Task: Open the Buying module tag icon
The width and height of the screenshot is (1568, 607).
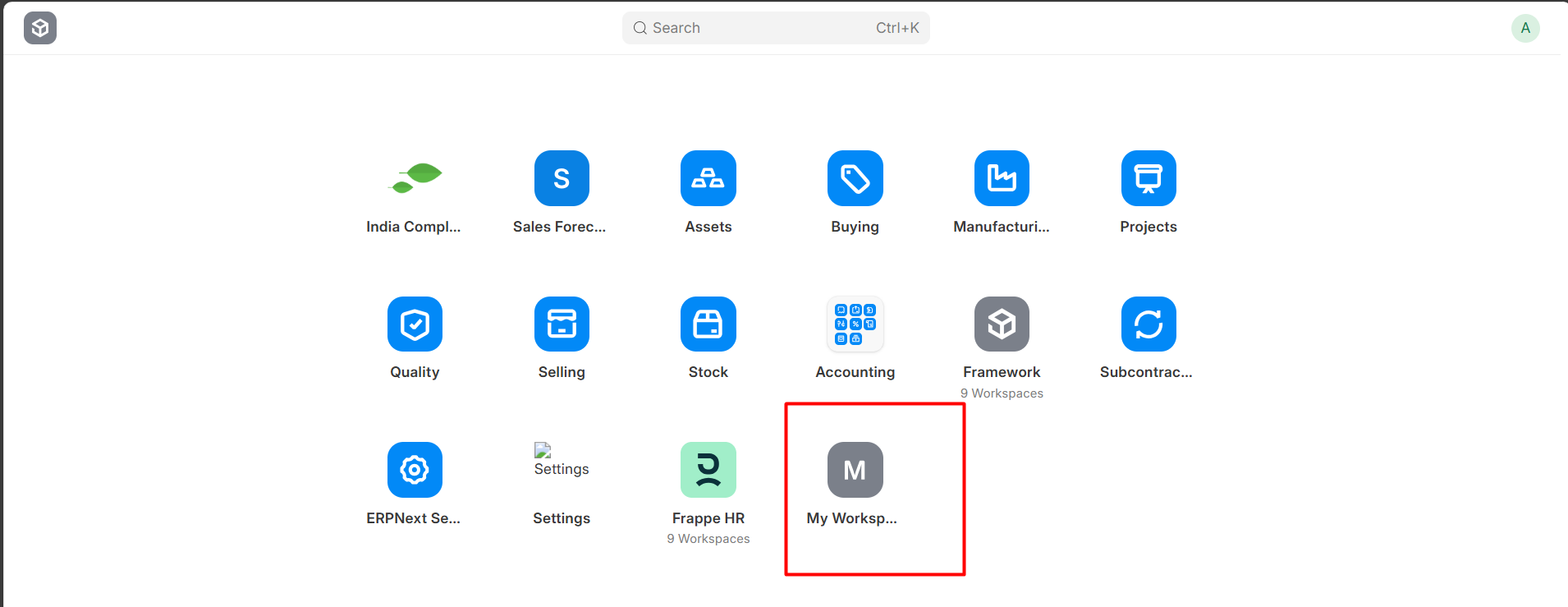Action: click(855, 178)
